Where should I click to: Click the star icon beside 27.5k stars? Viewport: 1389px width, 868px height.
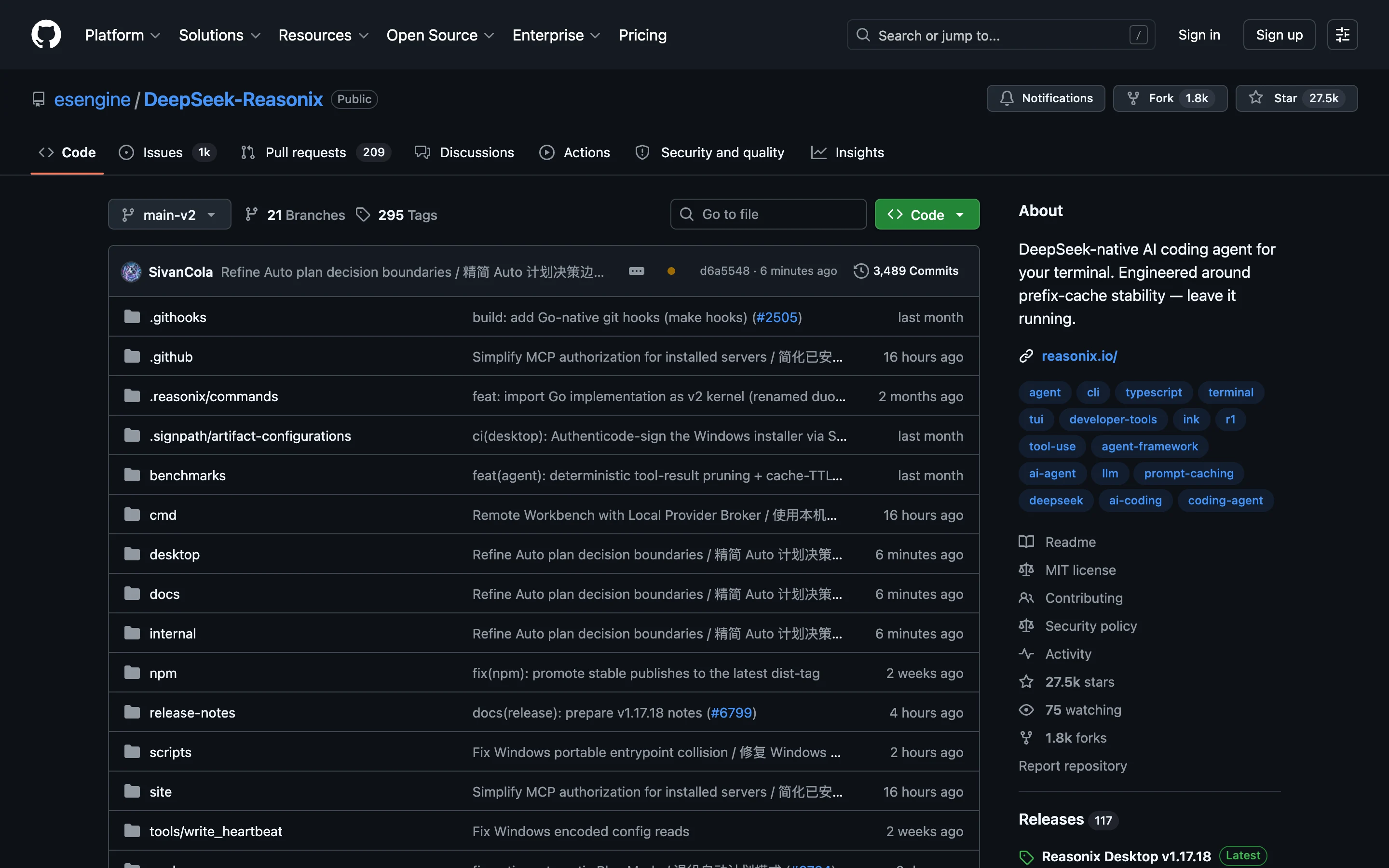(x=1026, y=681)
